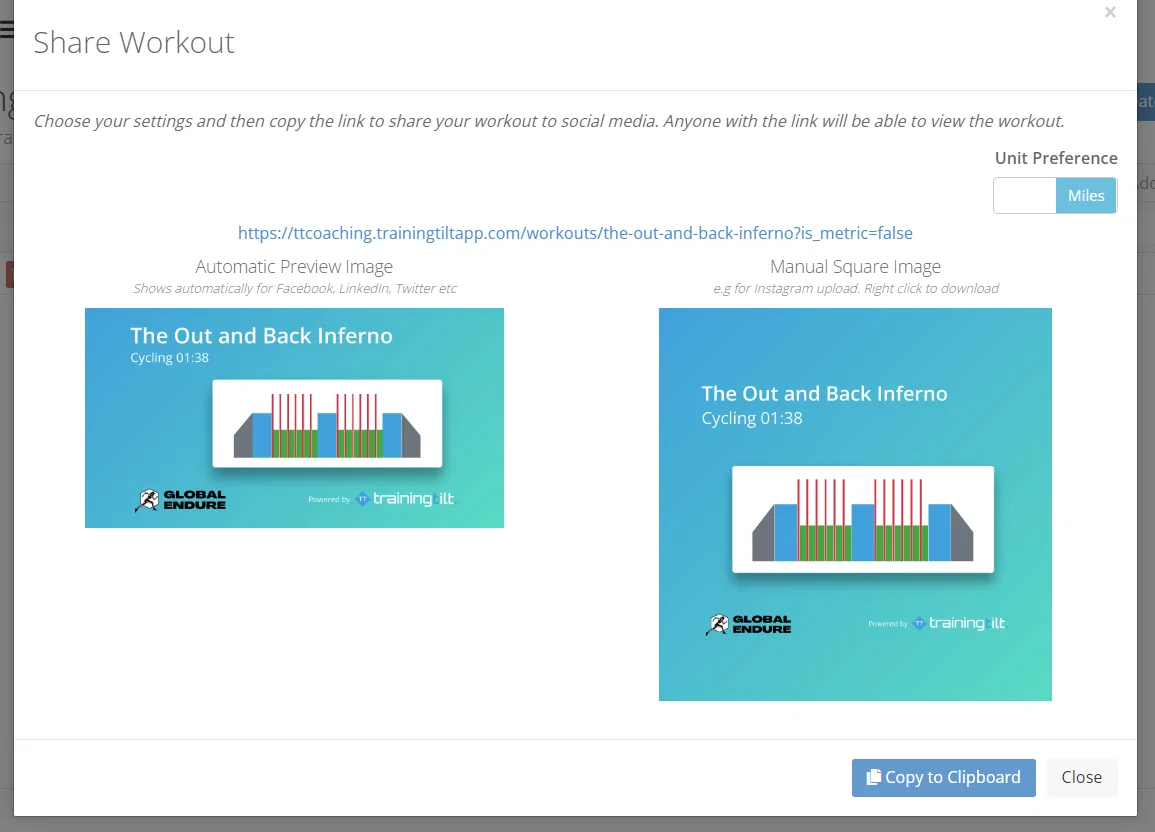Click the Automatic Preview Image thumbnail
Image resolution: width=1155 pixels, height=832 pixels.
click(295, 417)
